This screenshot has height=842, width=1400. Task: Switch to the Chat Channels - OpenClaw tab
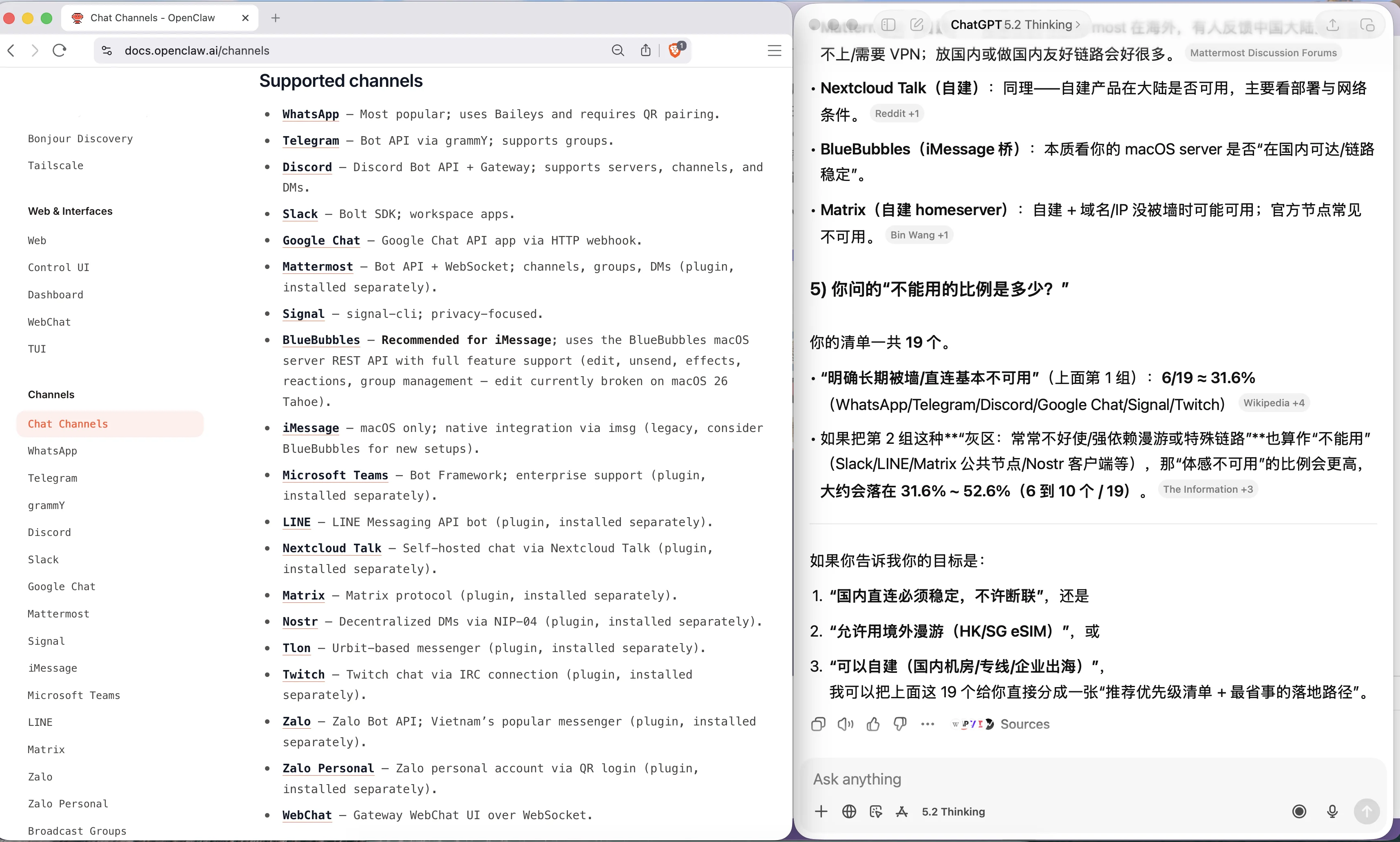pyautogui.click(x=153, y=18)
